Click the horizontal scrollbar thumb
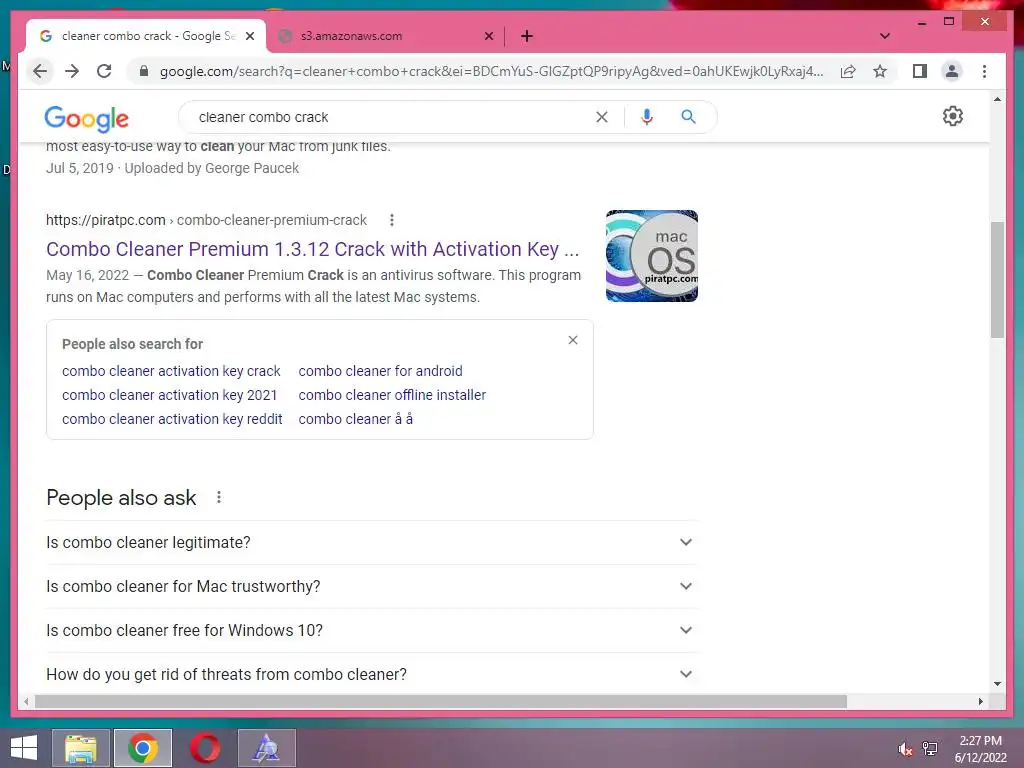Image resolution: width=1024 pixels, height=768 pixels. (441, 701)
